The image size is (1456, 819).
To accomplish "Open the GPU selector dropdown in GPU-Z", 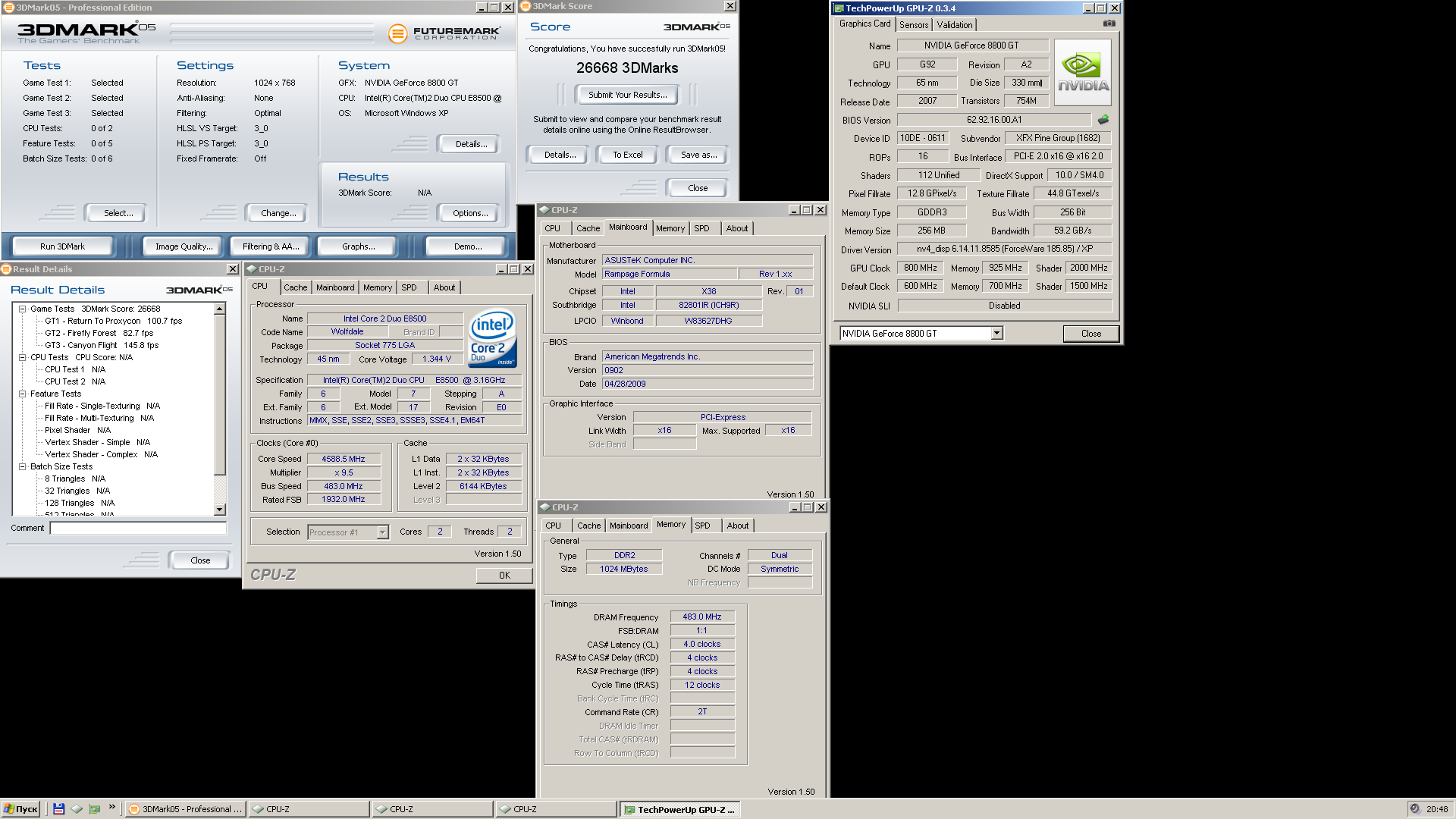I will pyautogui.click(x=996, y=333).
